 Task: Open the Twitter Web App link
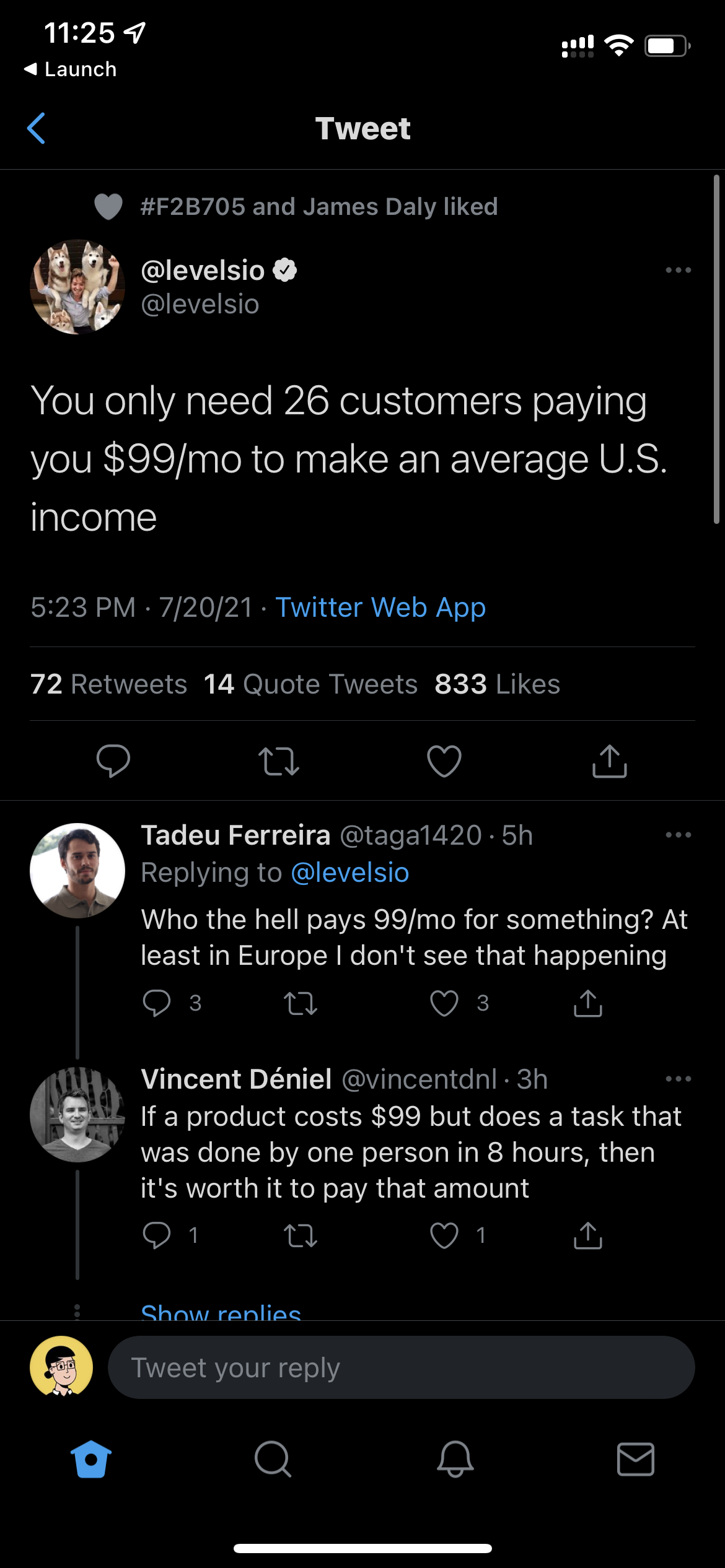tap(380, 608)
